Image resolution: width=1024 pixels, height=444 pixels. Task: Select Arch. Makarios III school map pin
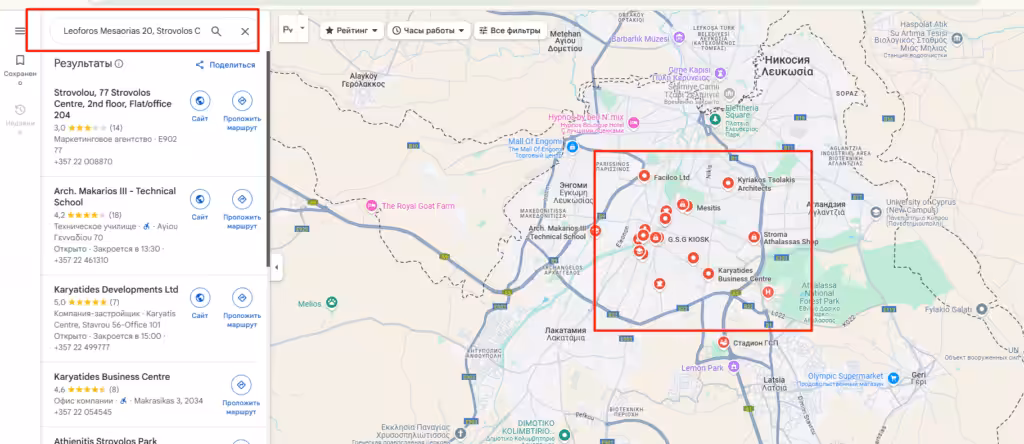(595, 230)
